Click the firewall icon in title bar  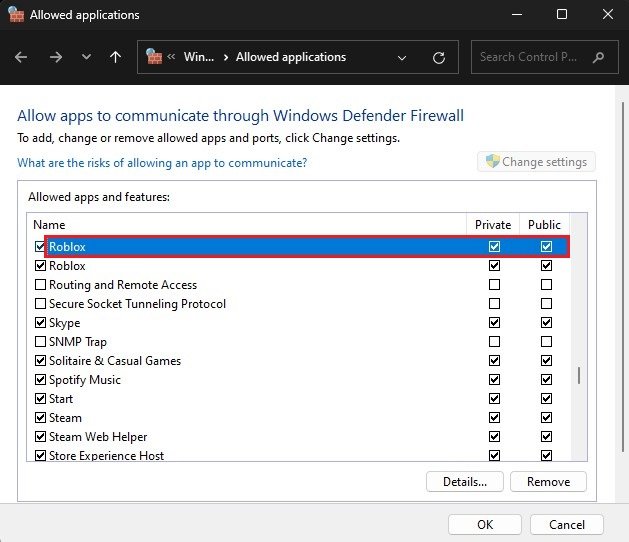tap(16, 15)
